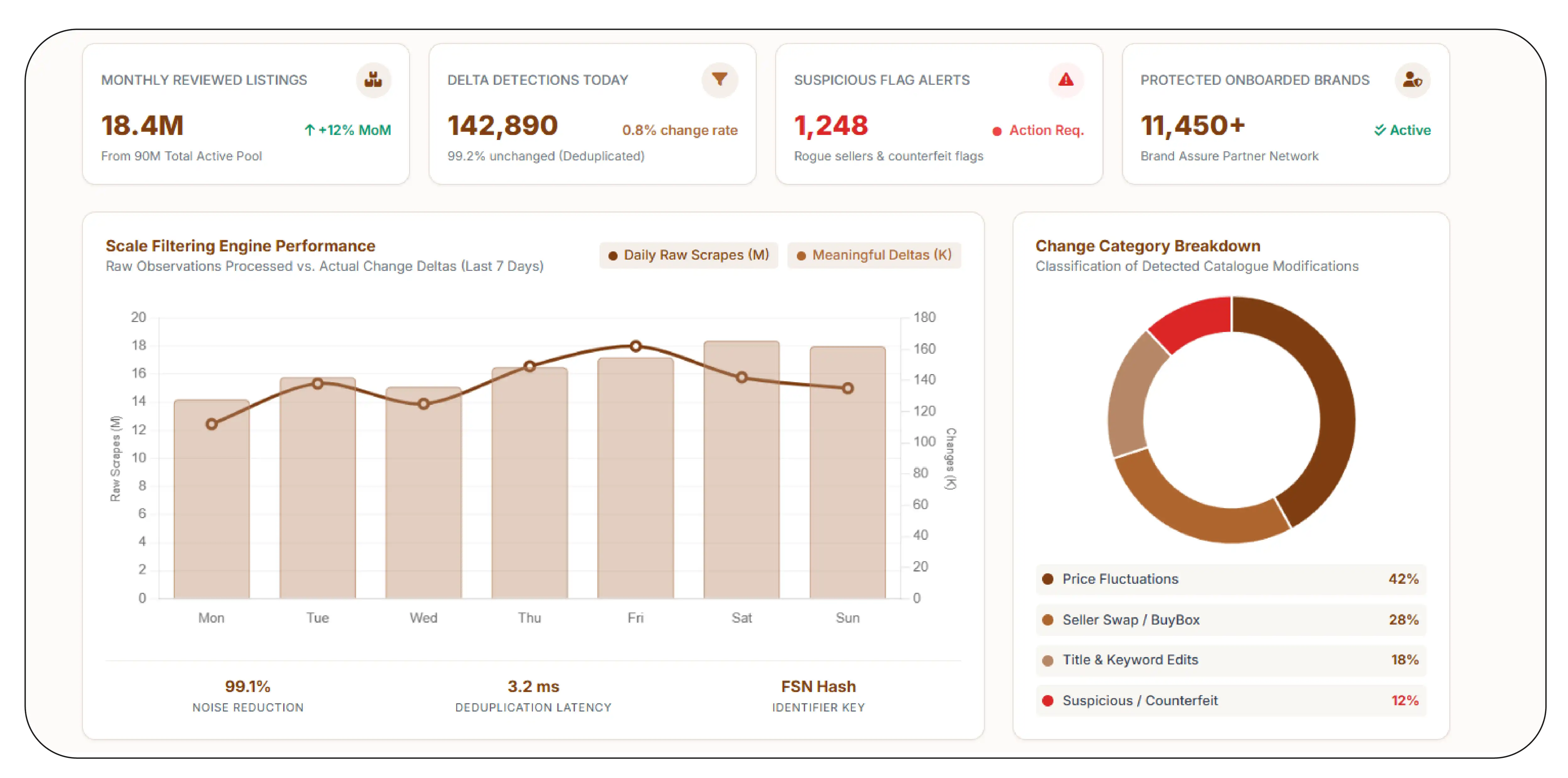Click the Sun bar in the chart
Screen dimensions: 1568x778
click(x=847, y=473)
